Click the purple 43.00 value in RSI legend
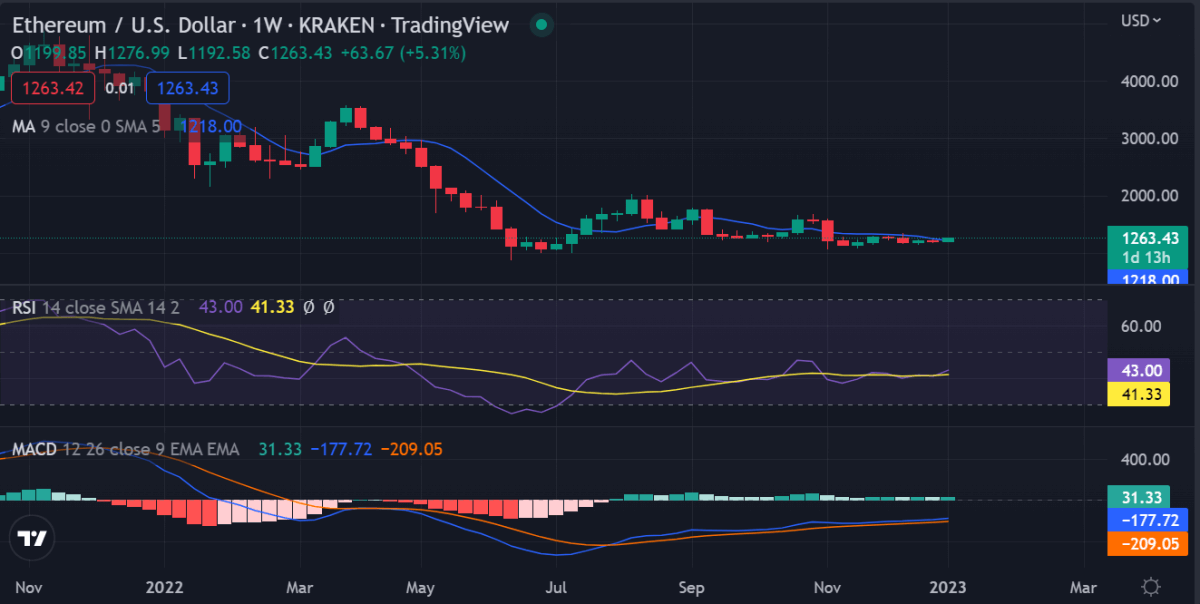This screenshot has height=604, width=1200. click(x=220, y=307)
